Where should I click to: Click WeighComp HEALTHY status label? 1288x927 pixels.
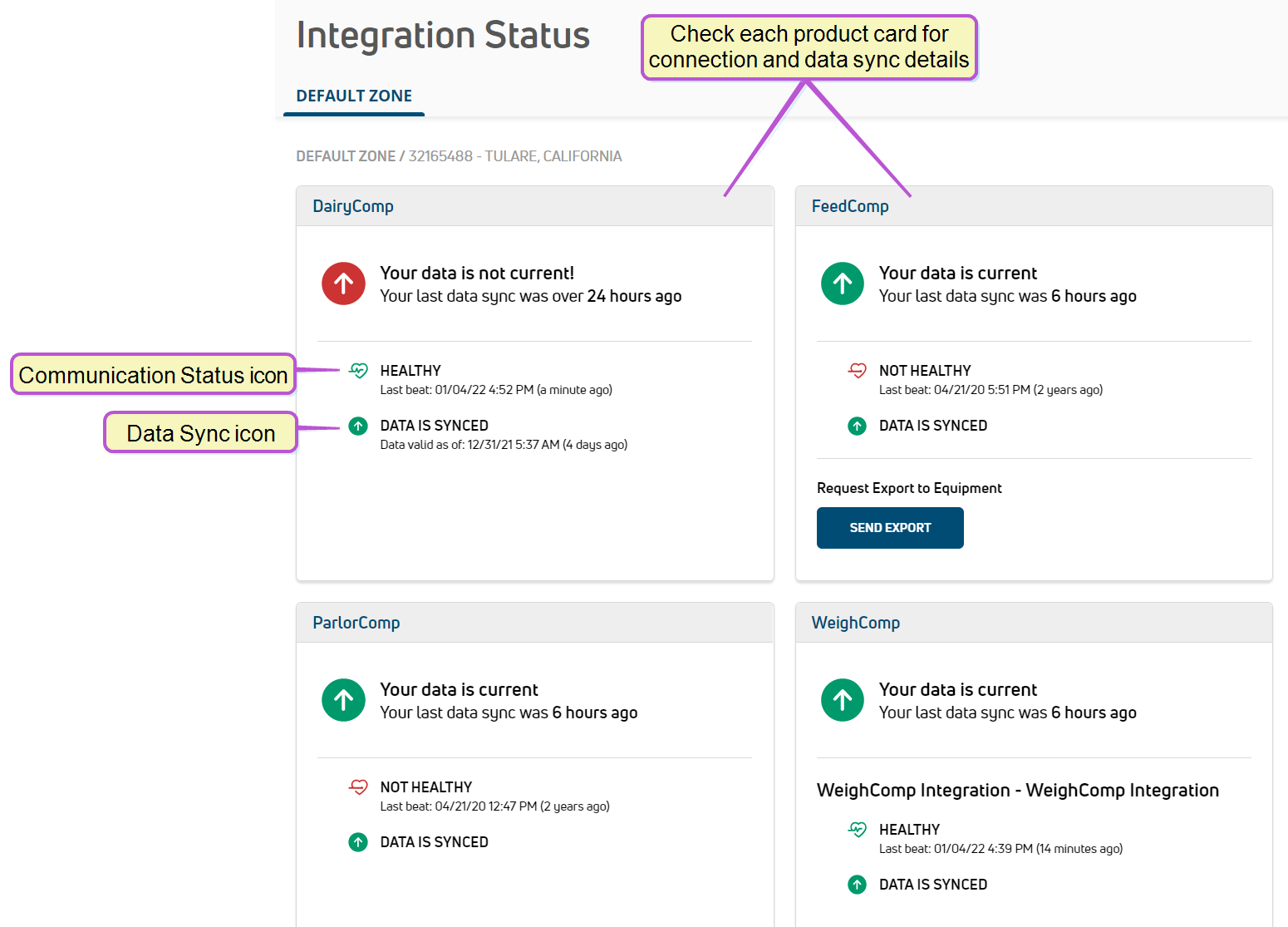click(x=910, y=830)
